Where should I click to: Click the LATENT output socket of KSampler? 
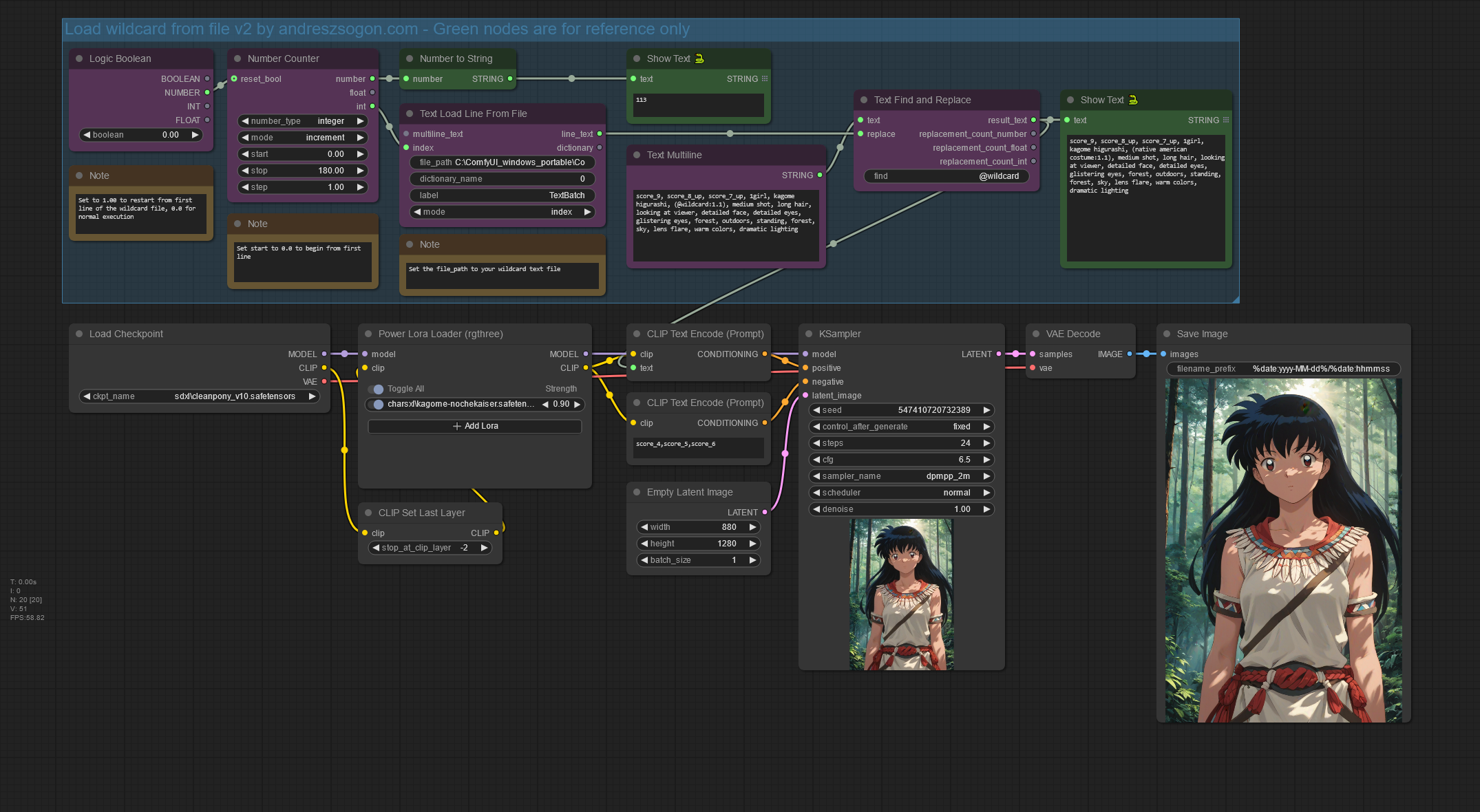[999, 354]
